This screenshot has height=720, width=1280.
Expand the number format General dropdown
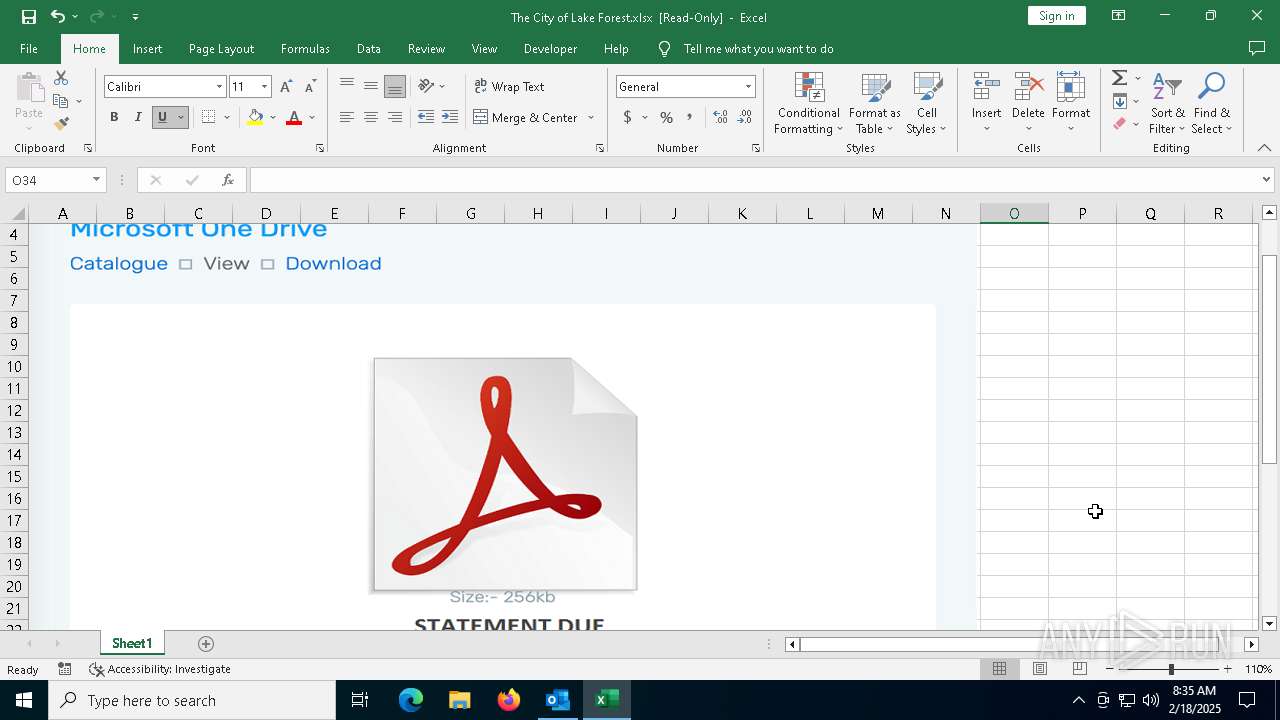tap(747, 87)
